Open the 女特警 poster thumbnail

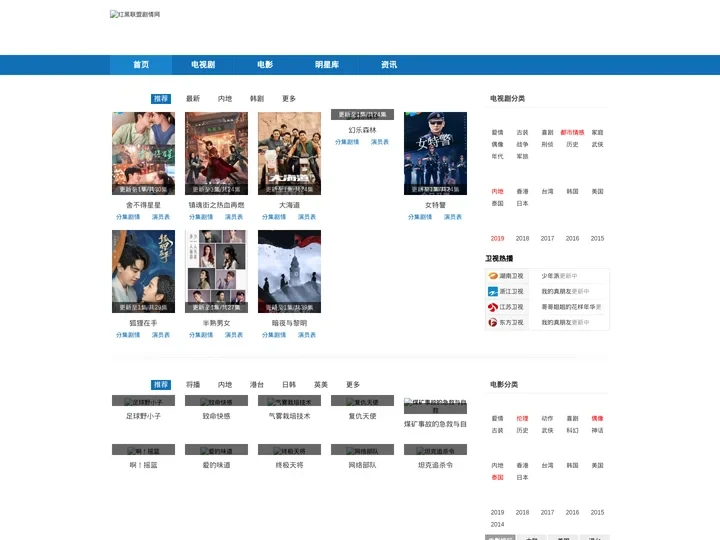point(435,153)
